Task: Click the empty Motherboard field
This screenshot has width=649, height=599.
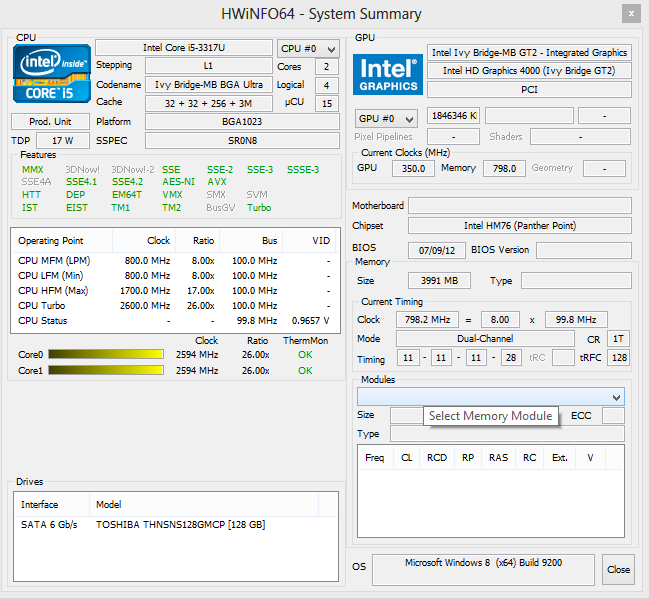Action: 520,205
